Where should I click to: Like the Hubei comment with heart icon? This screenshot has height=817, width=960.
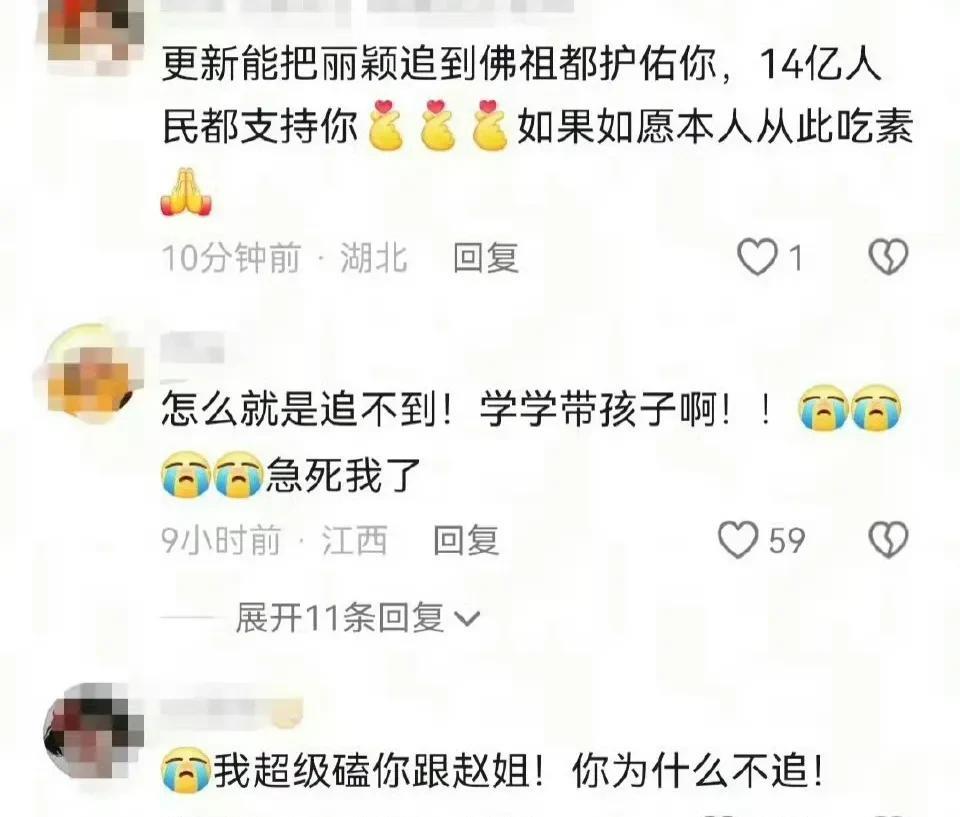[757, 257]
